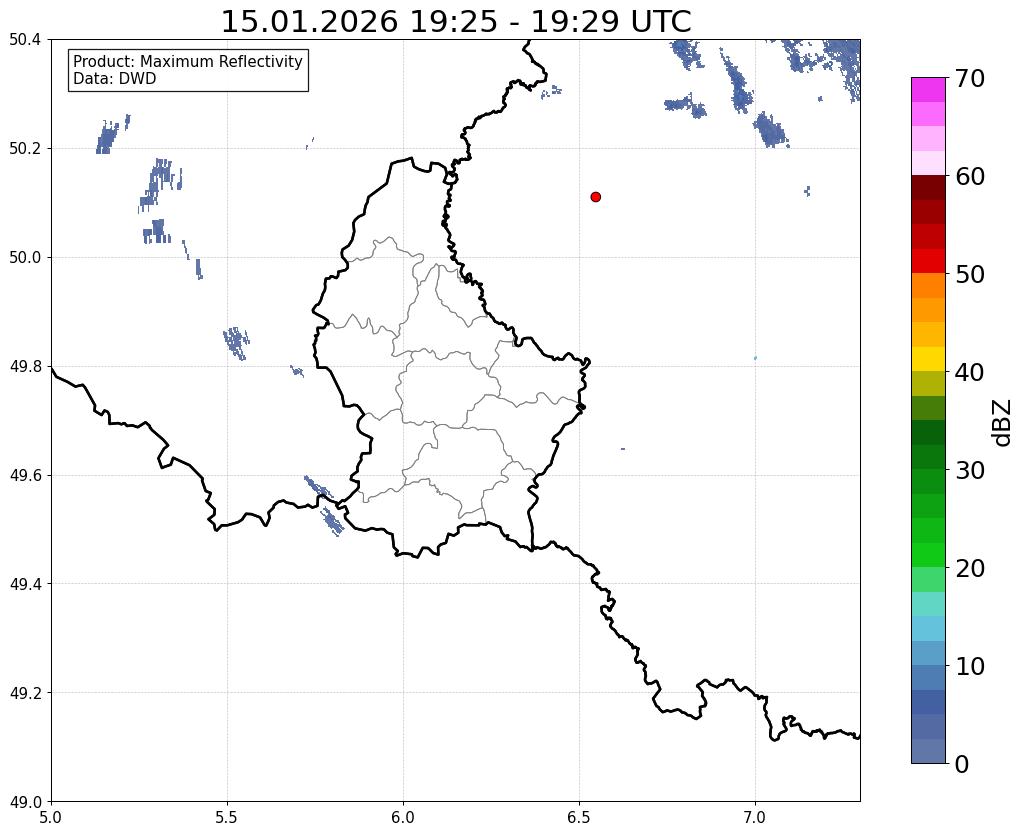Pick the bright magenta top colorbar segment
1023x834 pixels.
tap(928, 90)
